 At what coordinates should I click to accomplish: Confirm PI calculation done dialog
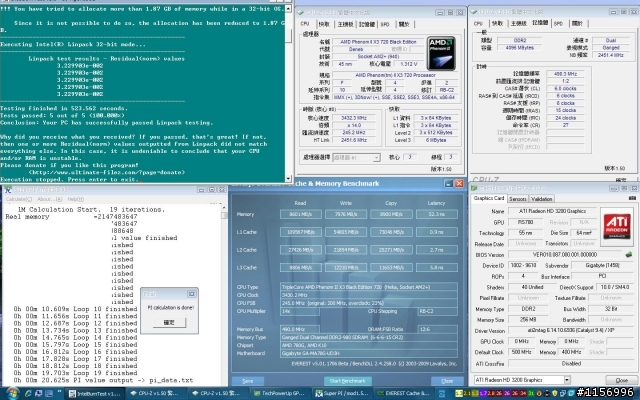pos(169,322)
